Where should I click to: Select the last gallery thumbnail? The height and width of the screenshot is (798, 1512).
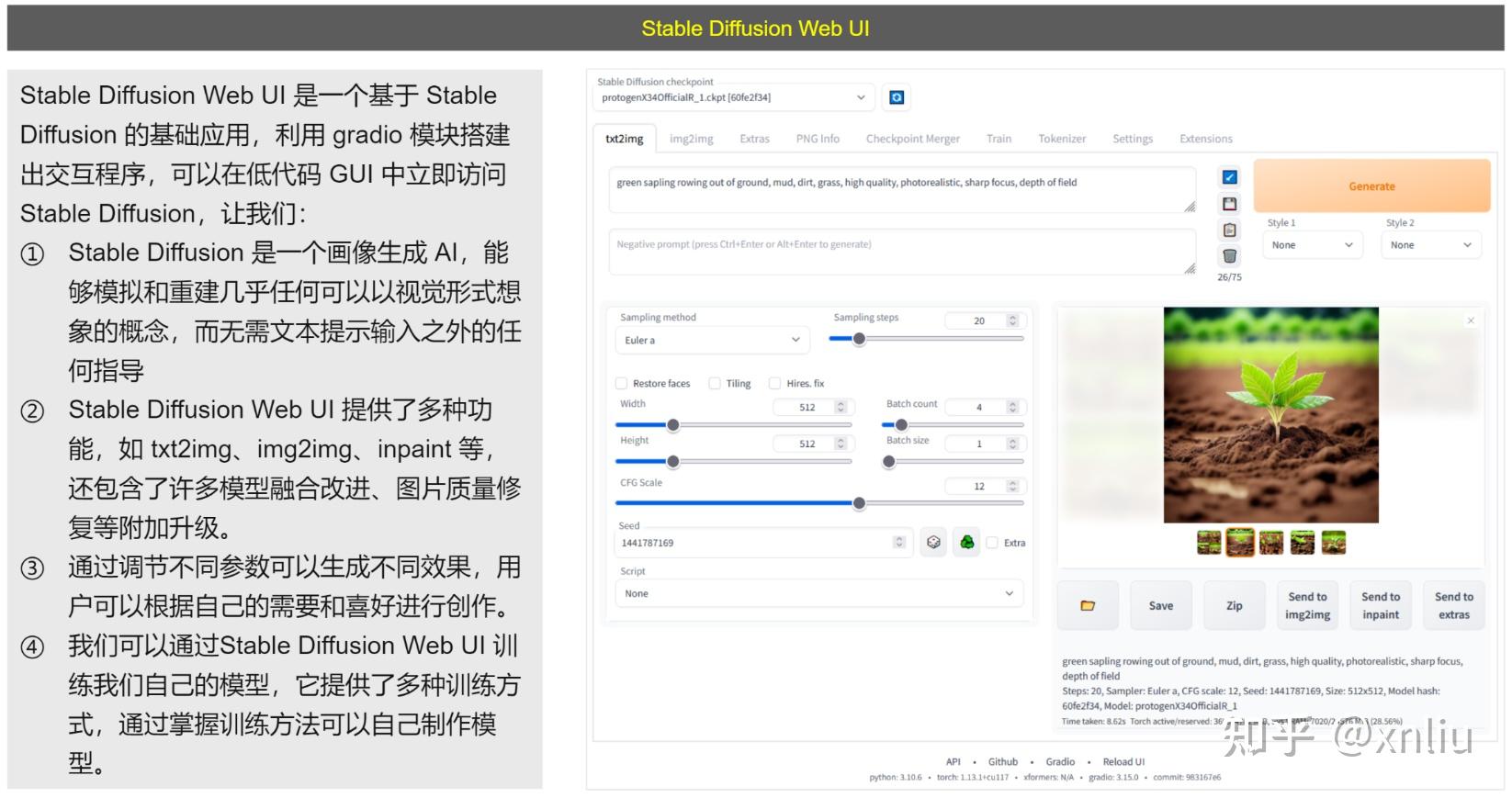(1334, 543)
